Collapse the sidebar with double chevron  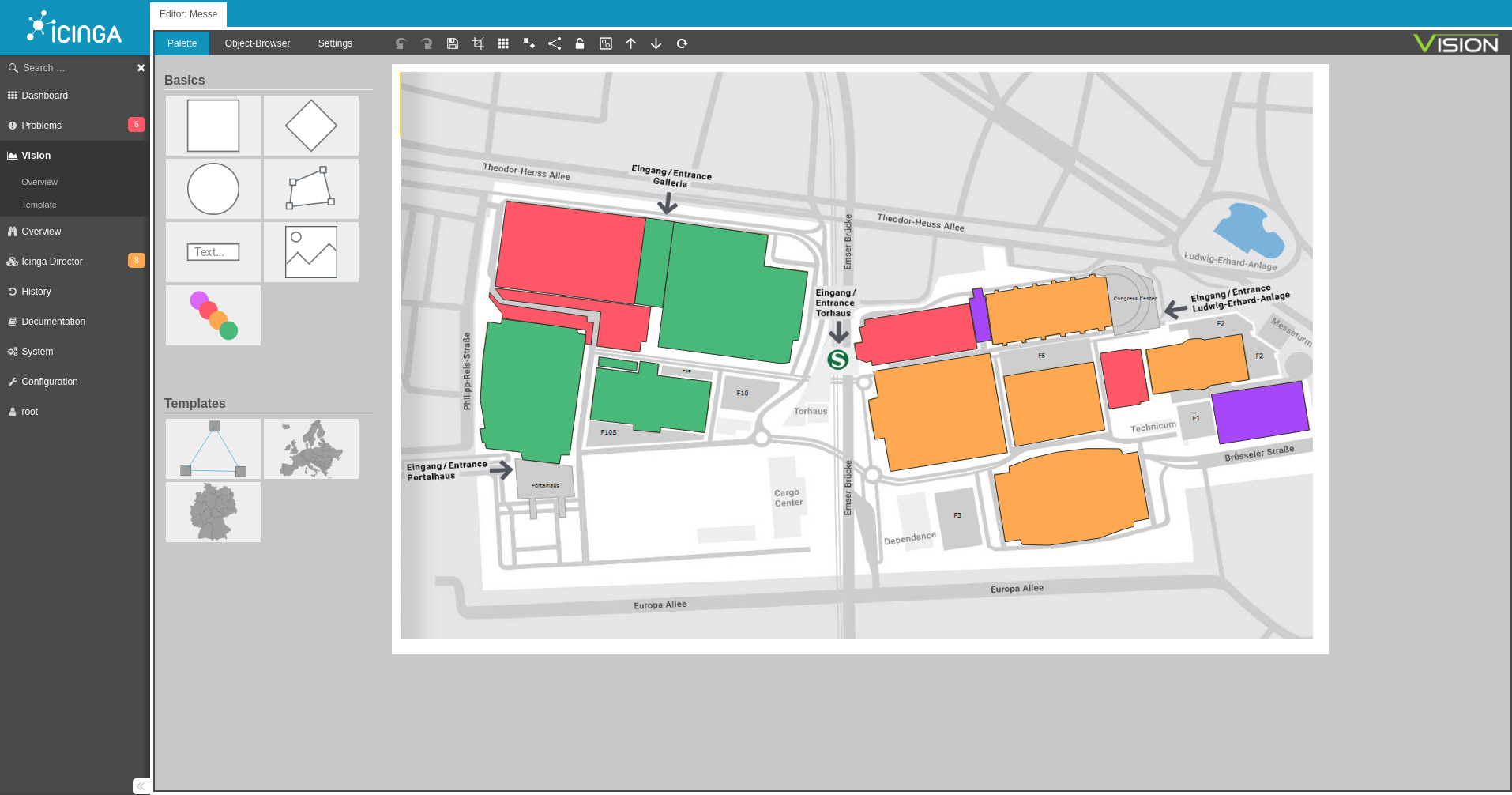[x=140, y=786]
